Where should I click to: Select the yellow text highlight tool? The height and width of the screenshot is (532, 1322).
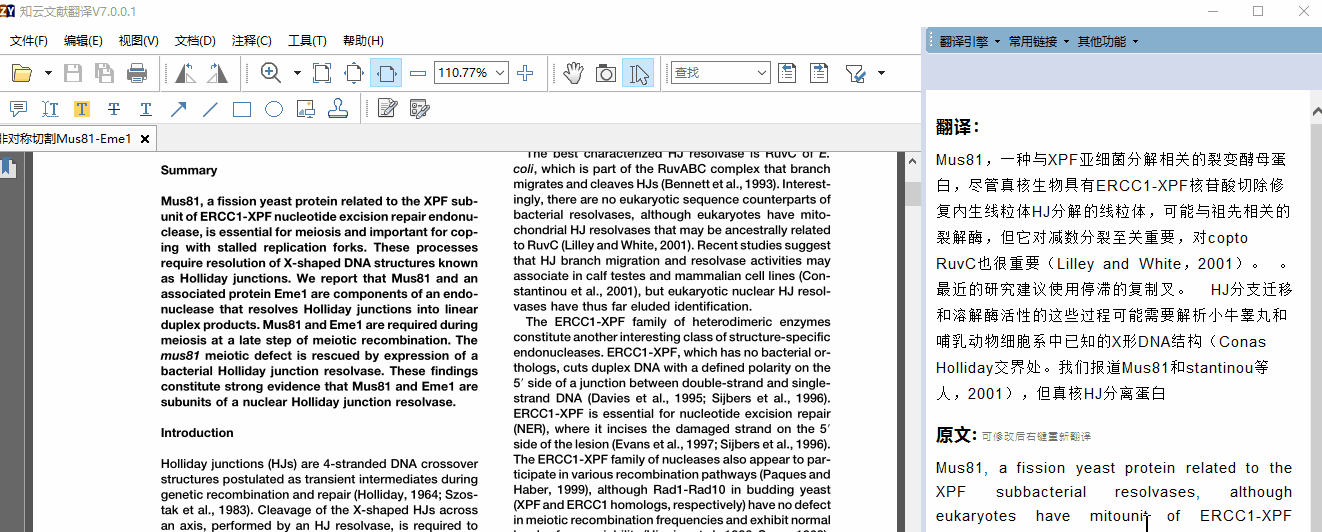tap(81, 109)
